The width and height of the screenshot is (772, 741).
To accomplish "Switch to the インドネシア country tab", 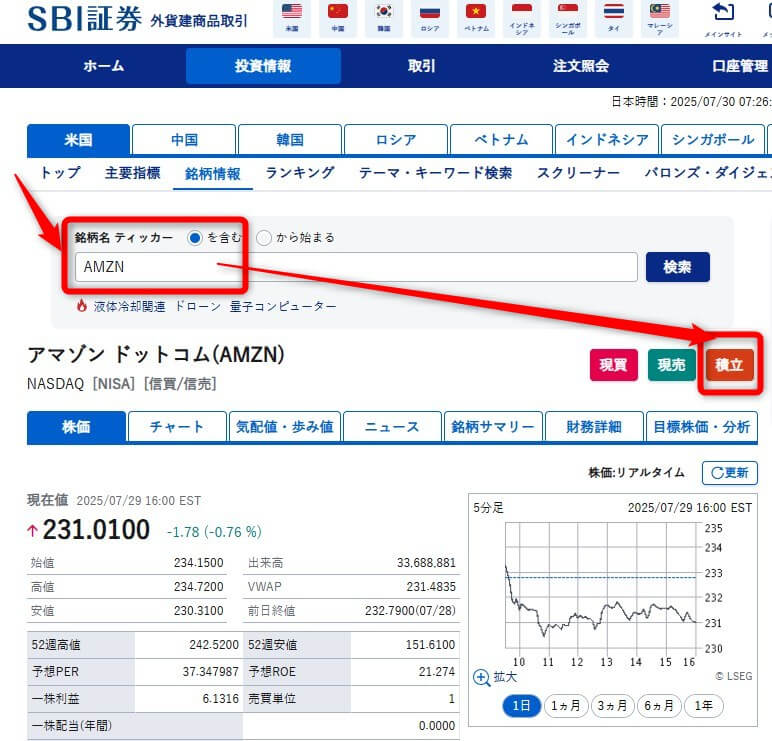I will pyautogui.click(x=607, y=140).
